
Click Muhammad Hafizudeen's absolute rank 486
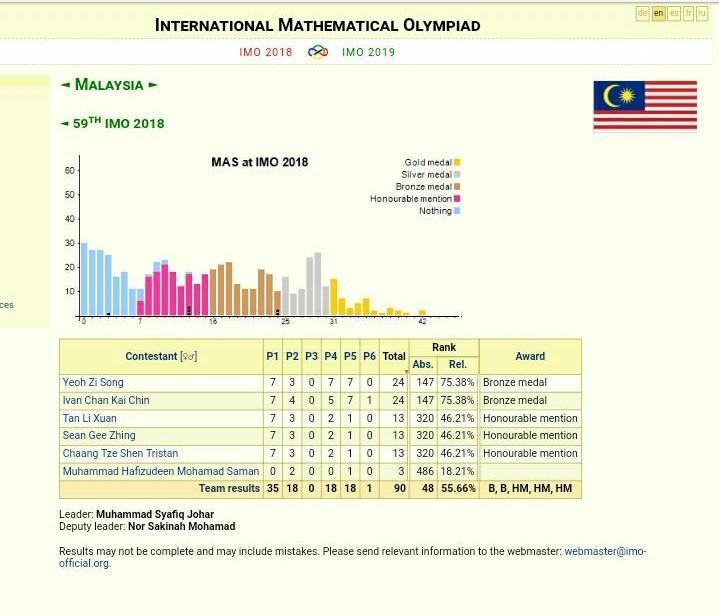pos(425,471)
